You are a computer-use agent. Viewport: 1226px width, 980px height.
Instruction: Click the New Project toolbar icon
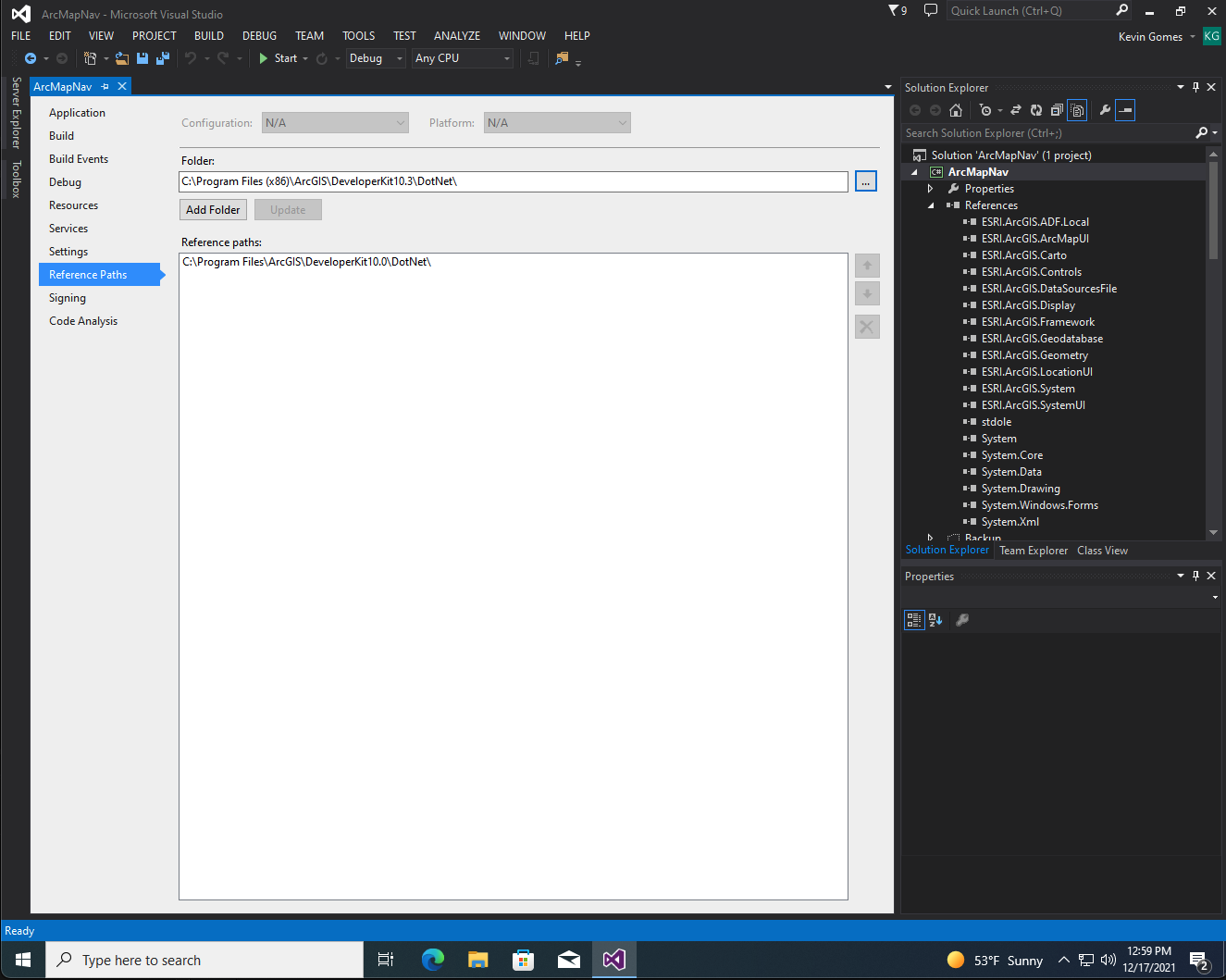pyautogui.click(x=90, y=58)
